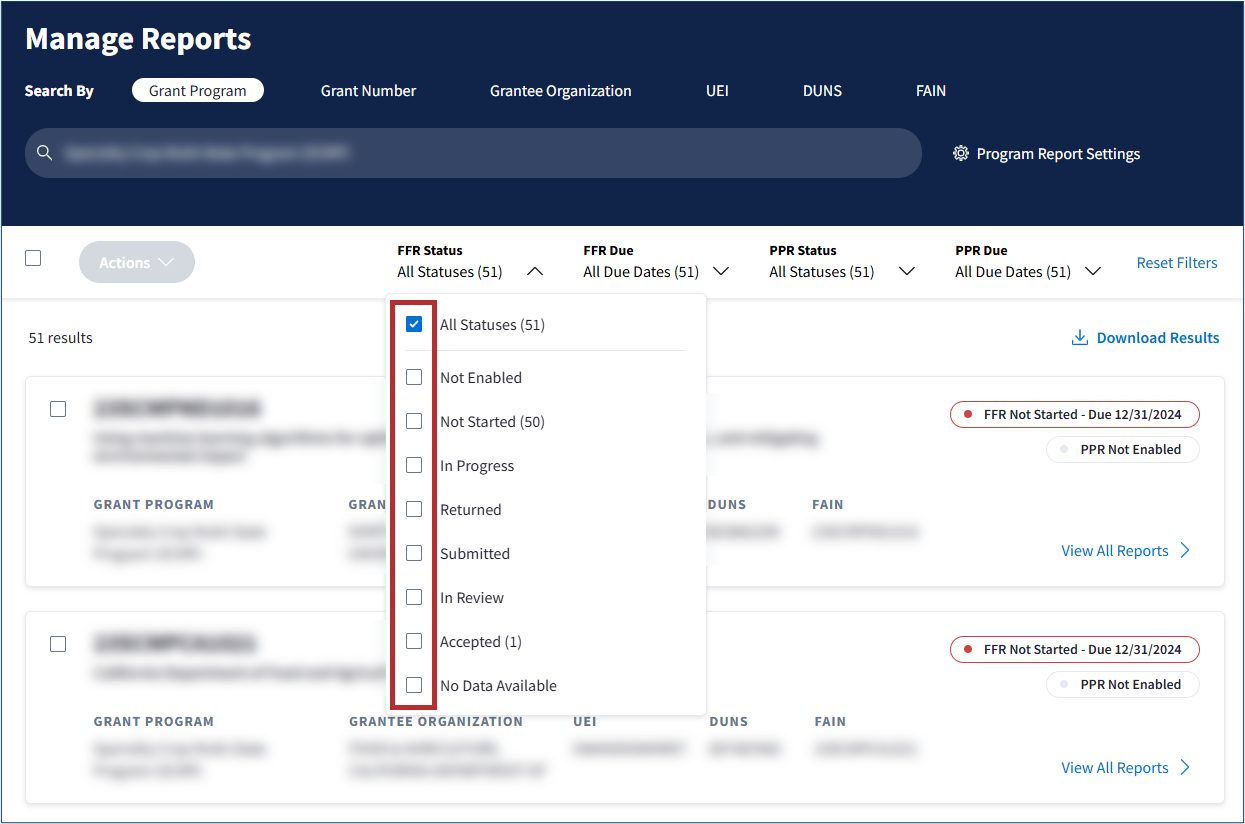Expand the PPR Due dates dropdown

[x=1092, y=271]
